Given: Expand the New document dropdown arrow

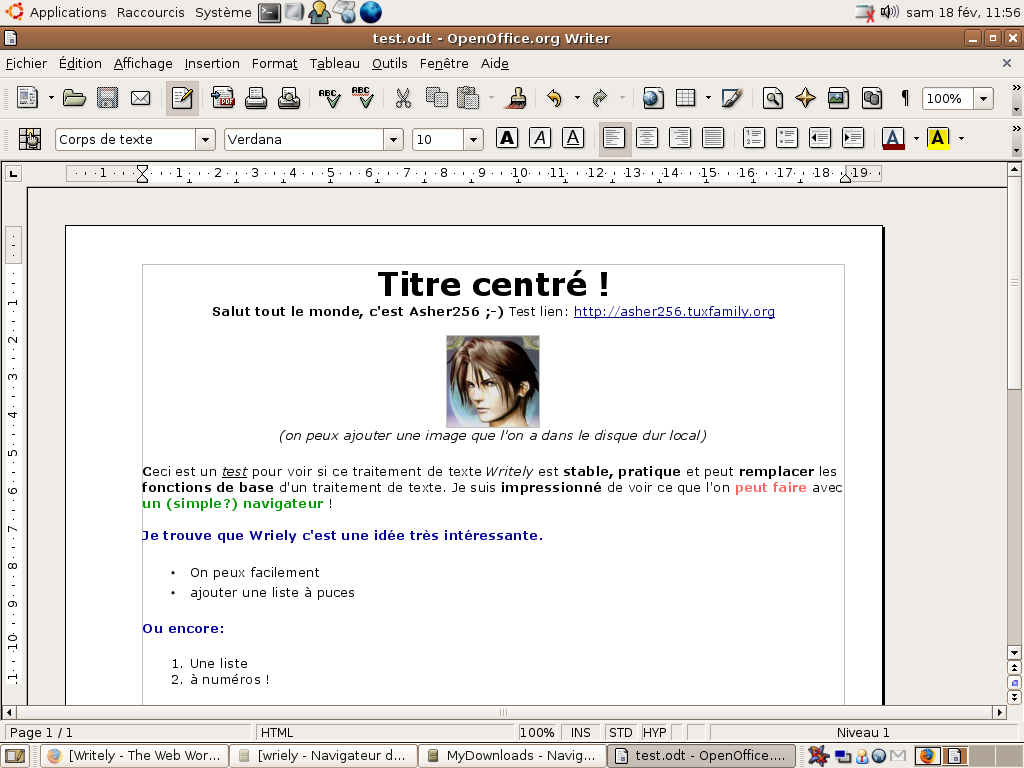Looking at the screenshot, I should coord(51,98).
